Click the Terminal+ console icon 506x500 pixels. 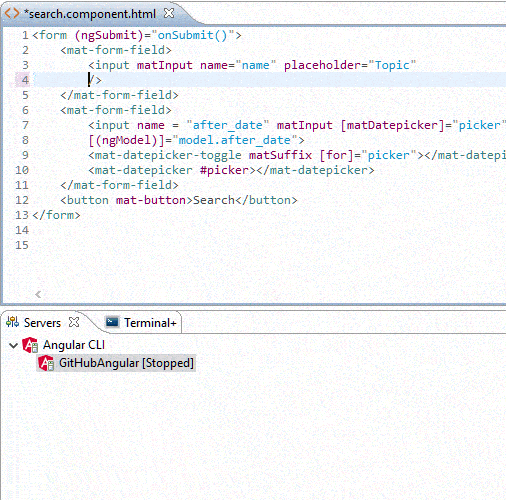click(x=112, y=322)
